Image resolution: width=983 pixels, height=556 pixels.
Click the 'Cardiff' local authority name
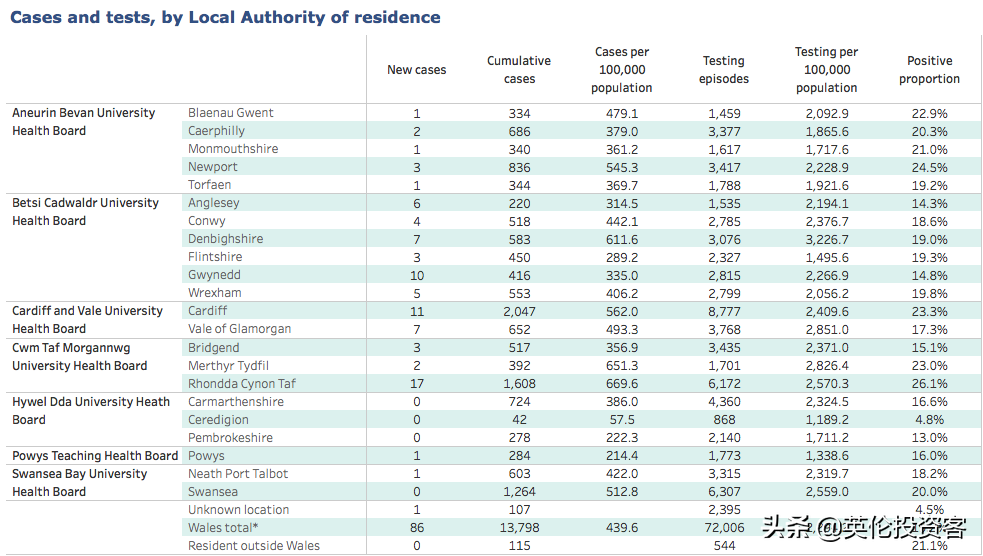pyautogui.click(x=208, y=311)
